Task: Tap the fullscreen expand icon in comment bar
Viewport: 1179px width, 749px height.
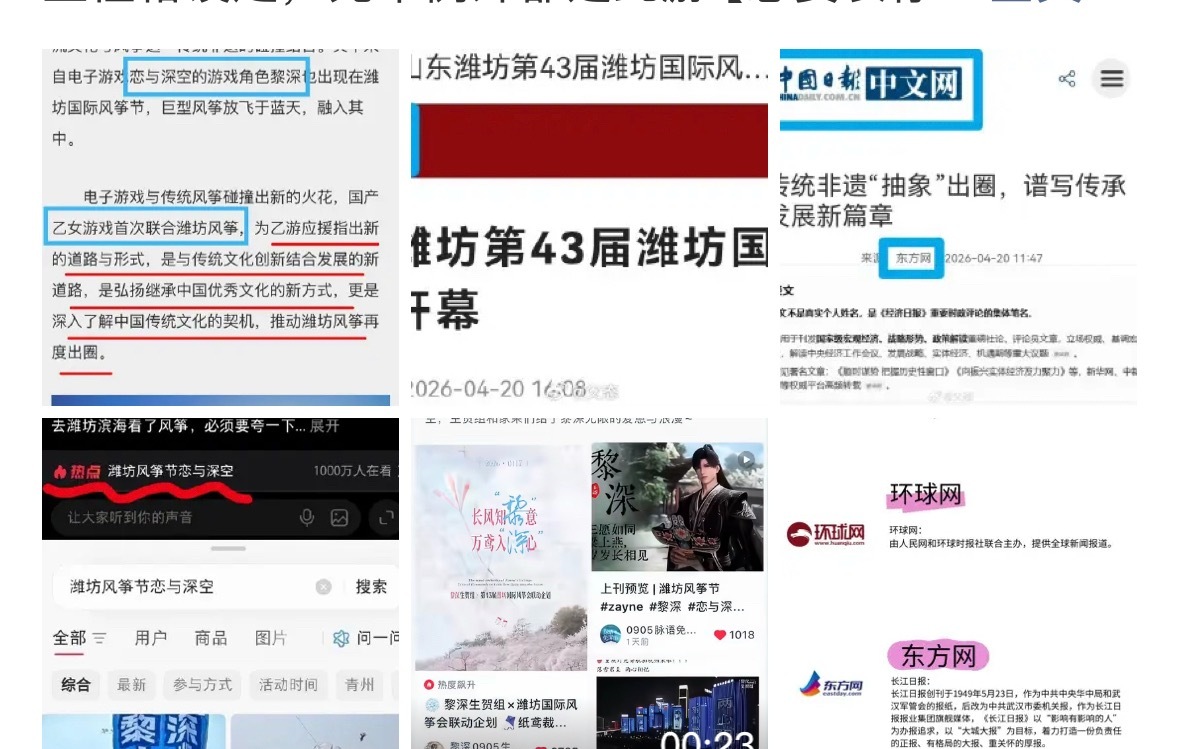Action: pyautogui.click(x=386, y=517)
